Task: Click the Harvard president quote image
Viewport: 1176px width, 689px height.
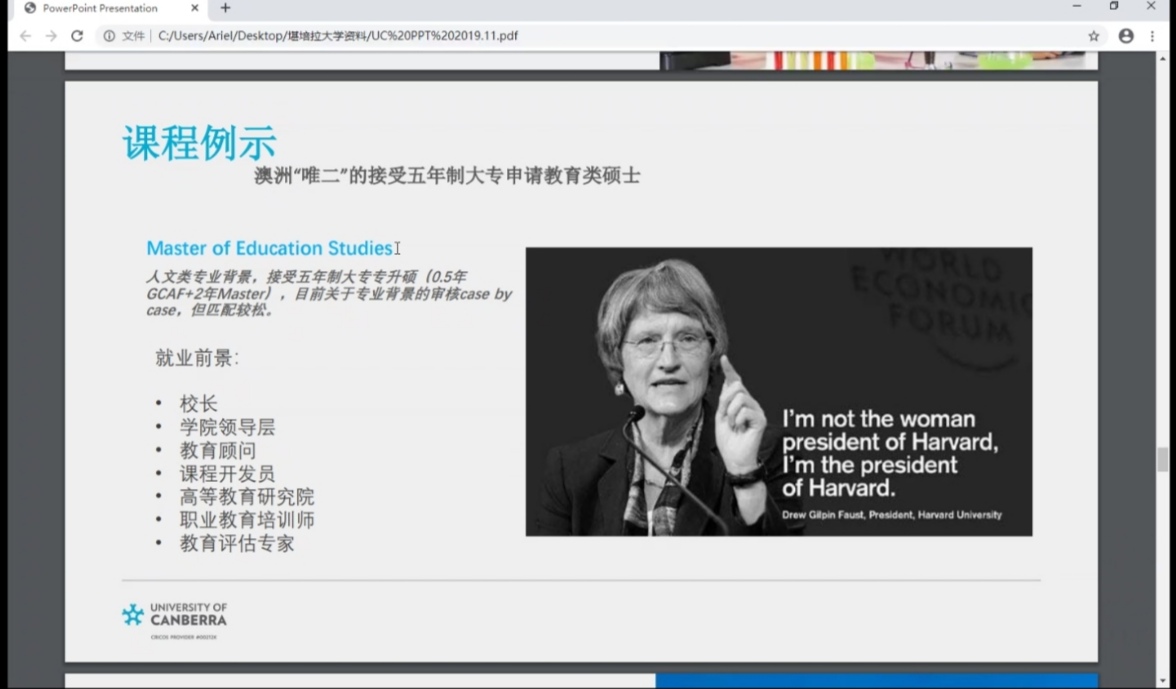Action: [778, 391]
